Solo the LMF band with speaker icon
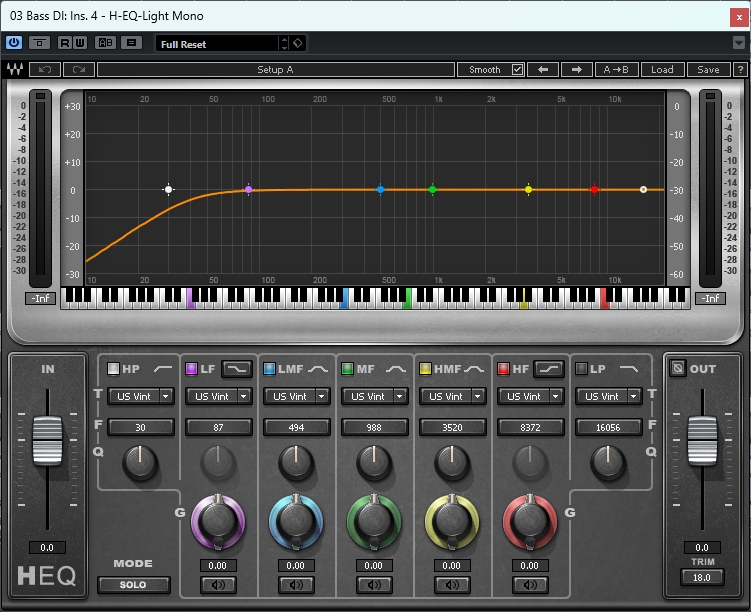This screenshot has width=751, height=612. [296, 585]
